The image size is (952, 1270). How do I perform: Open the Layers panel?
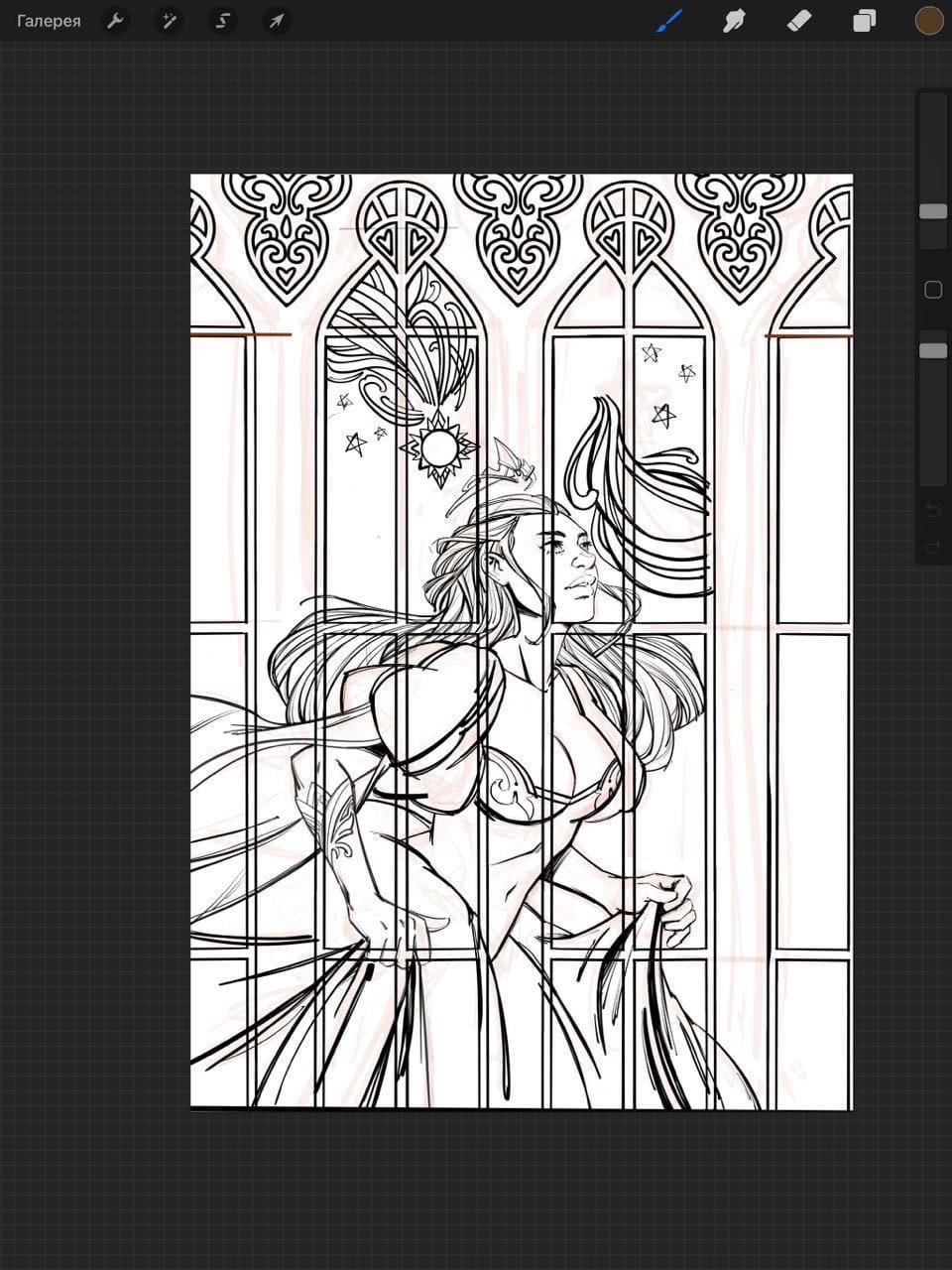[865, 21]
